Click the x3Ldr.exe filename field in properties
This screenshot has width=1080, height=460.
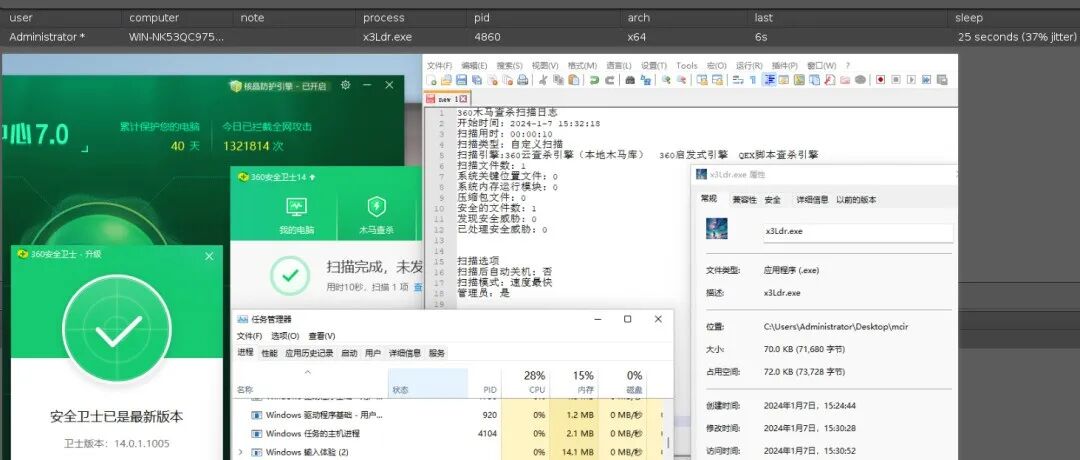pyautogui.click(x=857, y=232)
